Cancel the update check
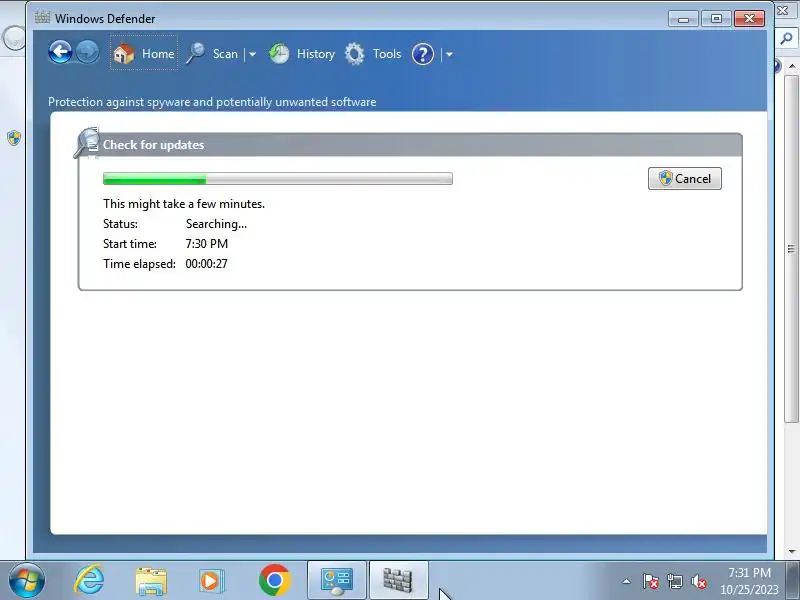 point(685,179)
